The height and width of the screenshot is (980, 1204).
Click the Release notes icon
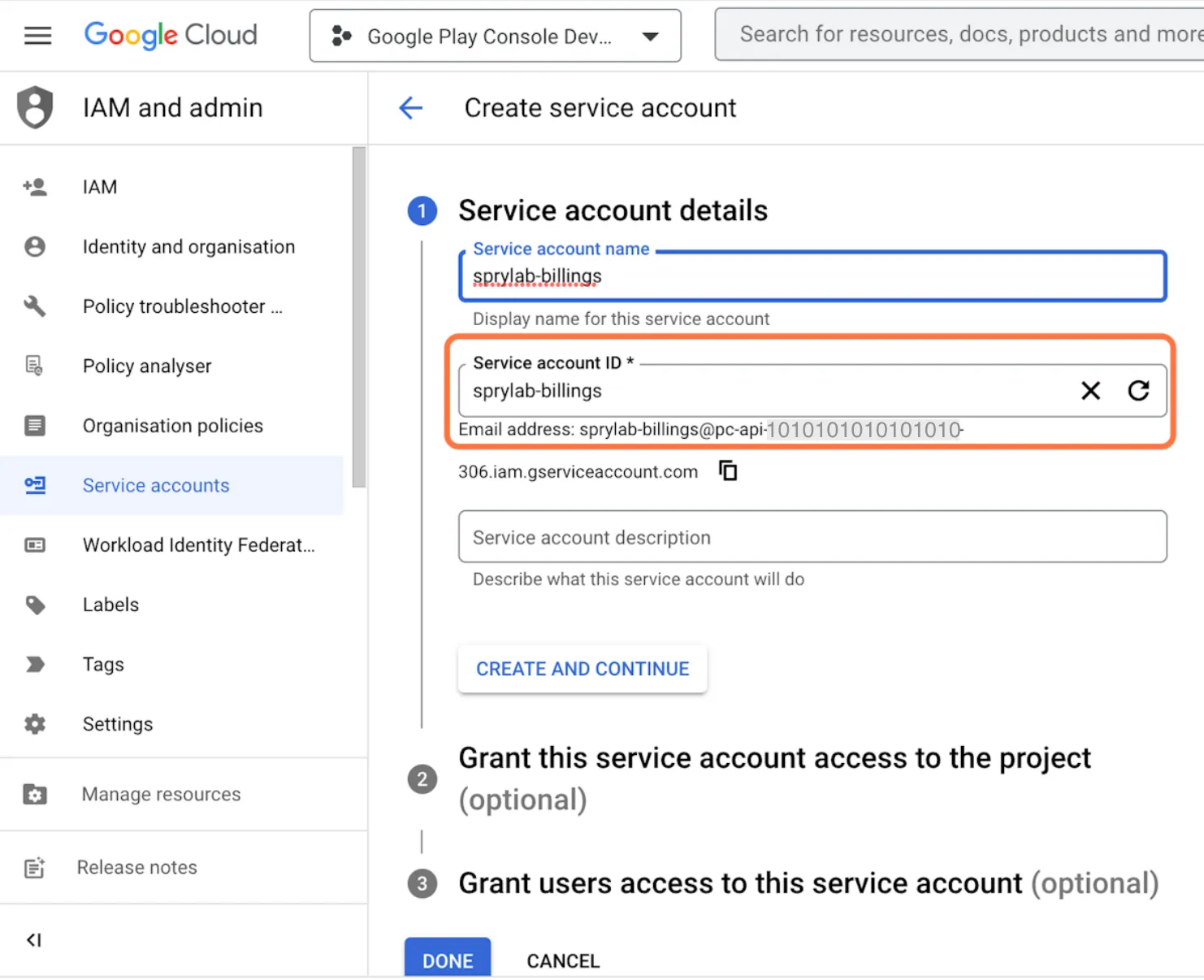[35, 868]
